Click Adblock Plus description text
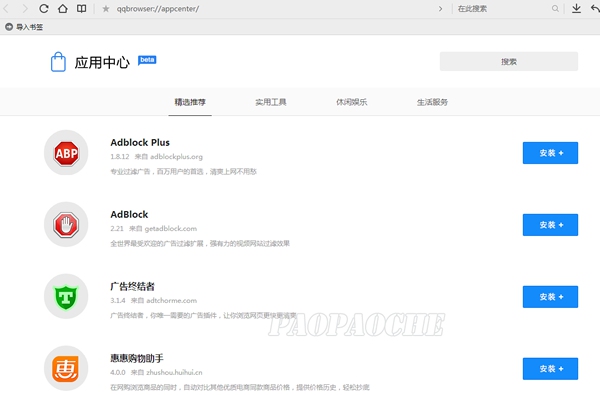The height and width of the screenshot is (395, 600). coord(183,171)
